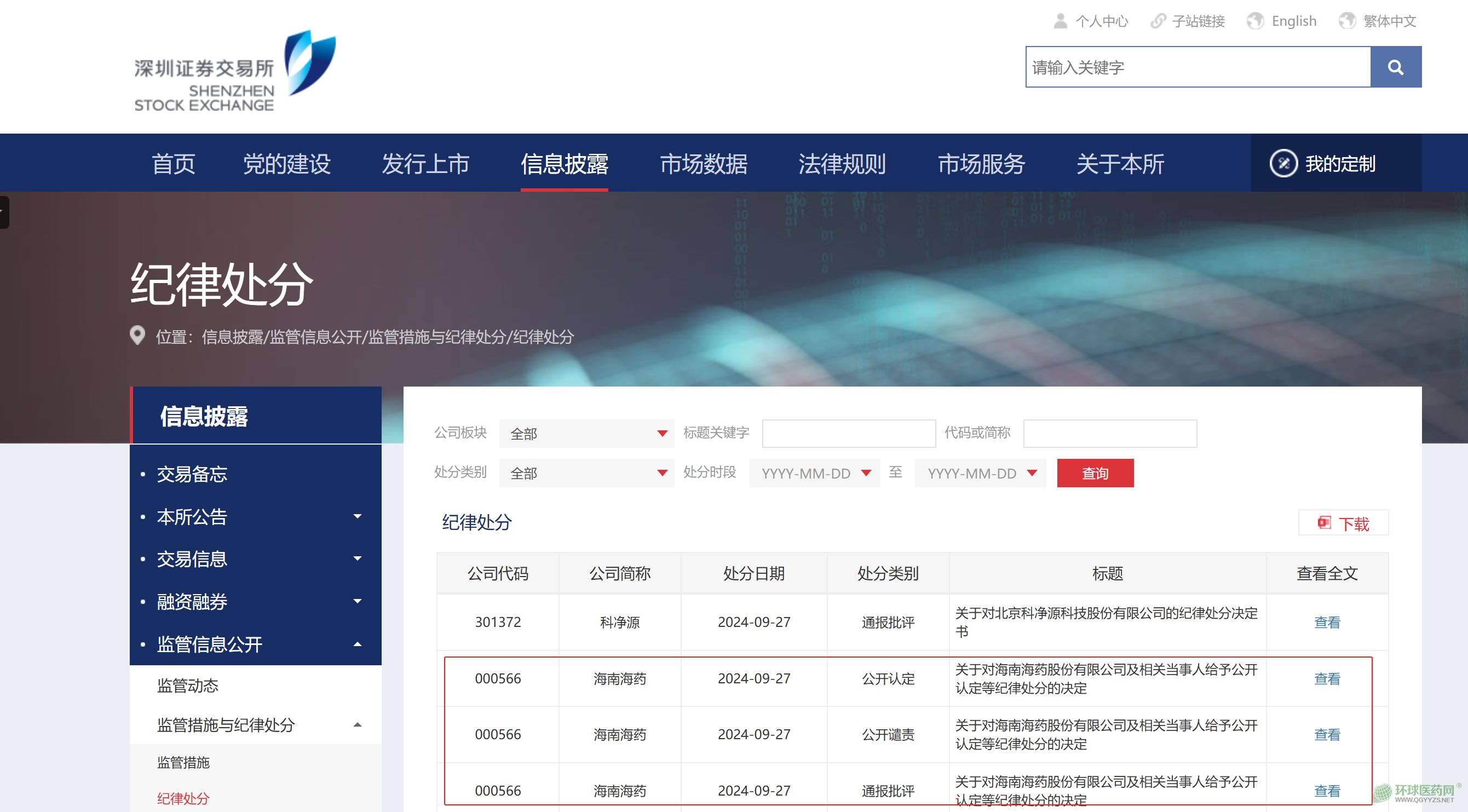Select 监管措施 in the sidebar

[x=183, y=762]
